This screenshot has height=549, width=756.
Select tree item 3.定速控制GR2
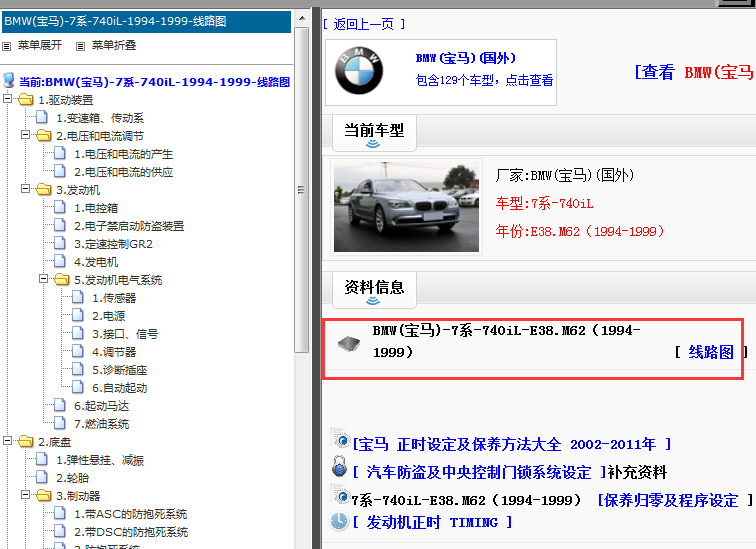tap(113, 244)
